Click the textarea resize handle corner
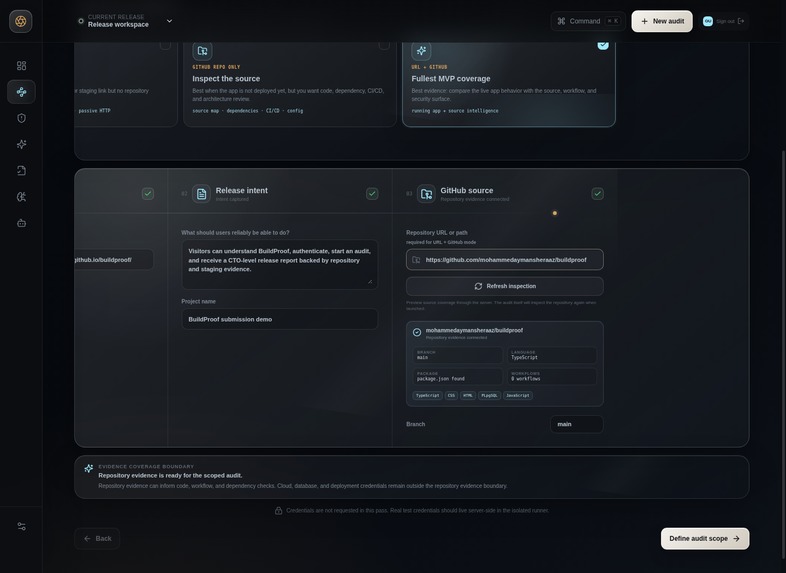The width and height of the screenshot is (786, 573). point(370,281)
